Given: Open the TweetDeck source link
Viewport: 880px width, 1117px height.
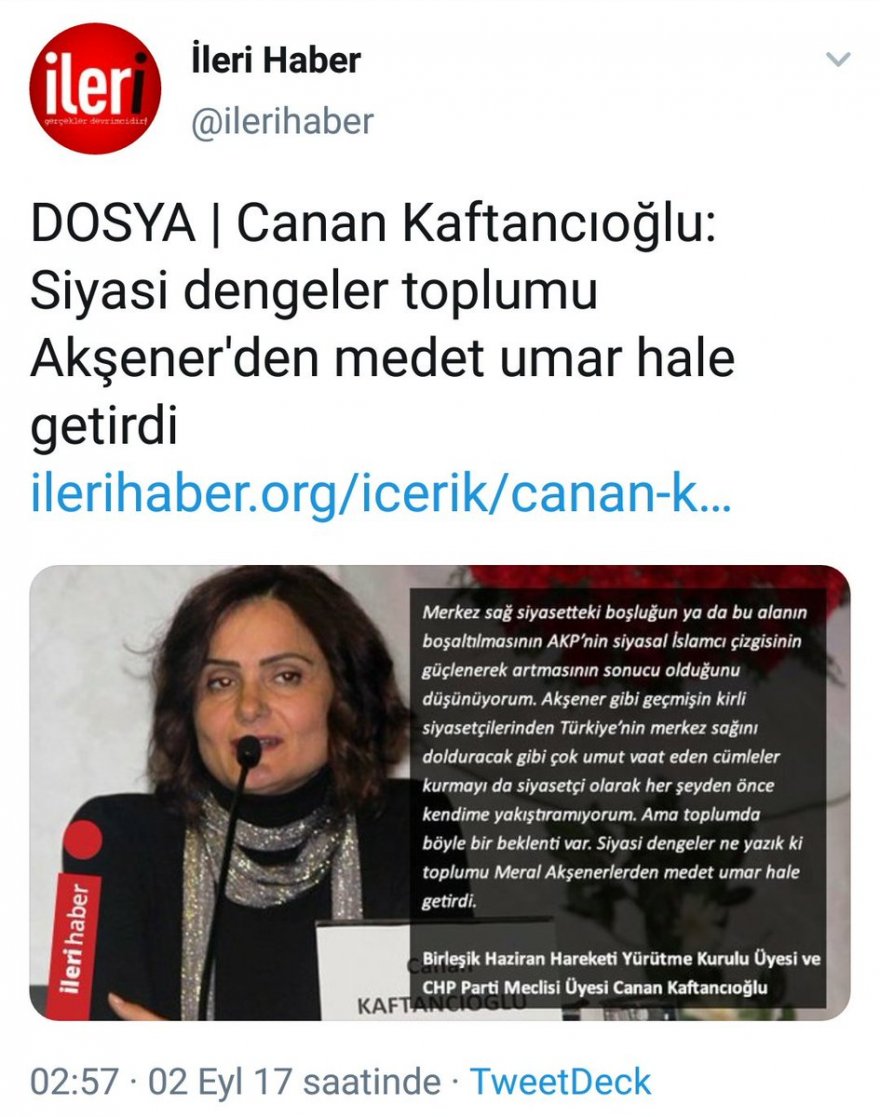Looking at the screenshot, I should click(560, 1081).
